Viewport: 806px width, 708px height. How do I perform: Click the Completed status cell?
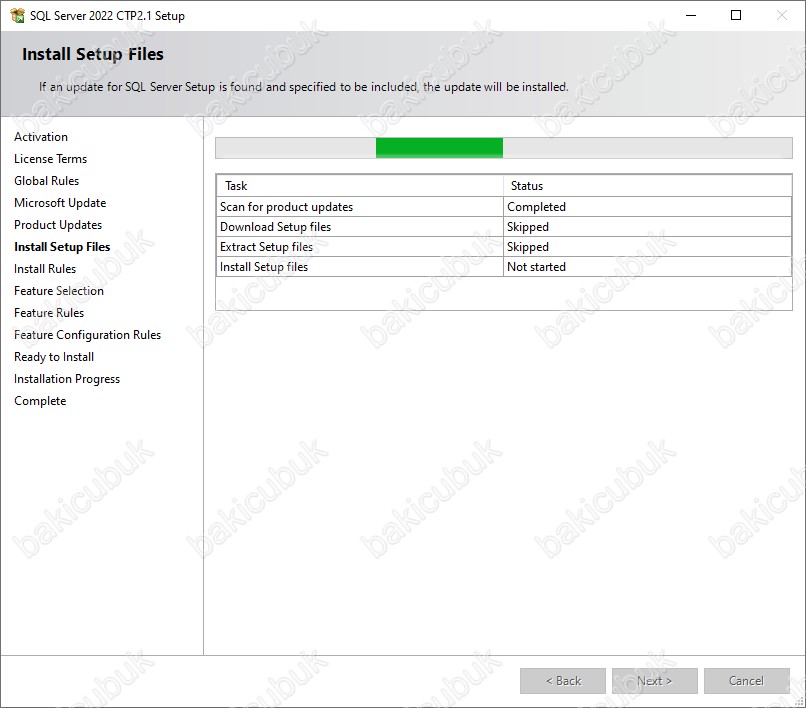(x=647, y=207)
